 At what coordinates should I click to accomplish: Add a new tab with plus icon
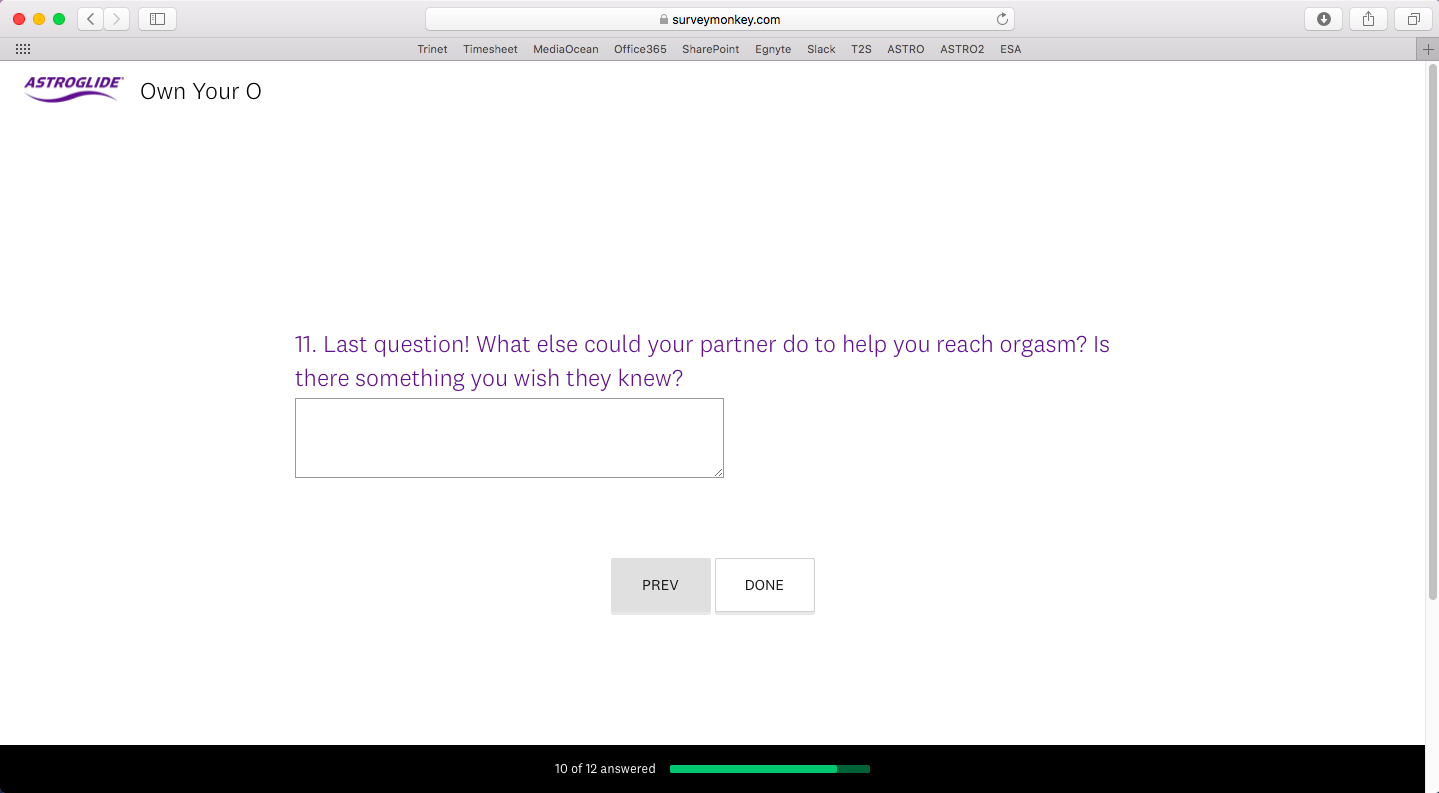click(1428, 49)
